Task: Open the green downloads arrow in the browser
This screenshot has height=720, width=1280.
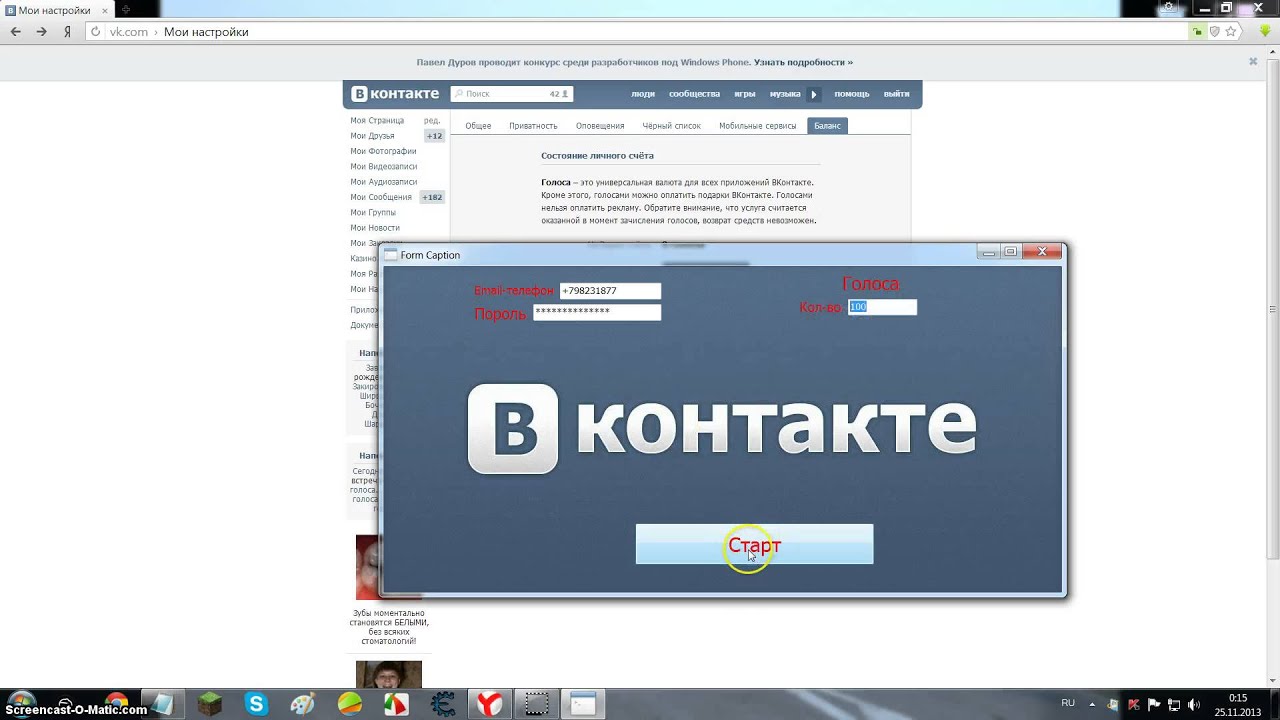Action: [1266, 32]
